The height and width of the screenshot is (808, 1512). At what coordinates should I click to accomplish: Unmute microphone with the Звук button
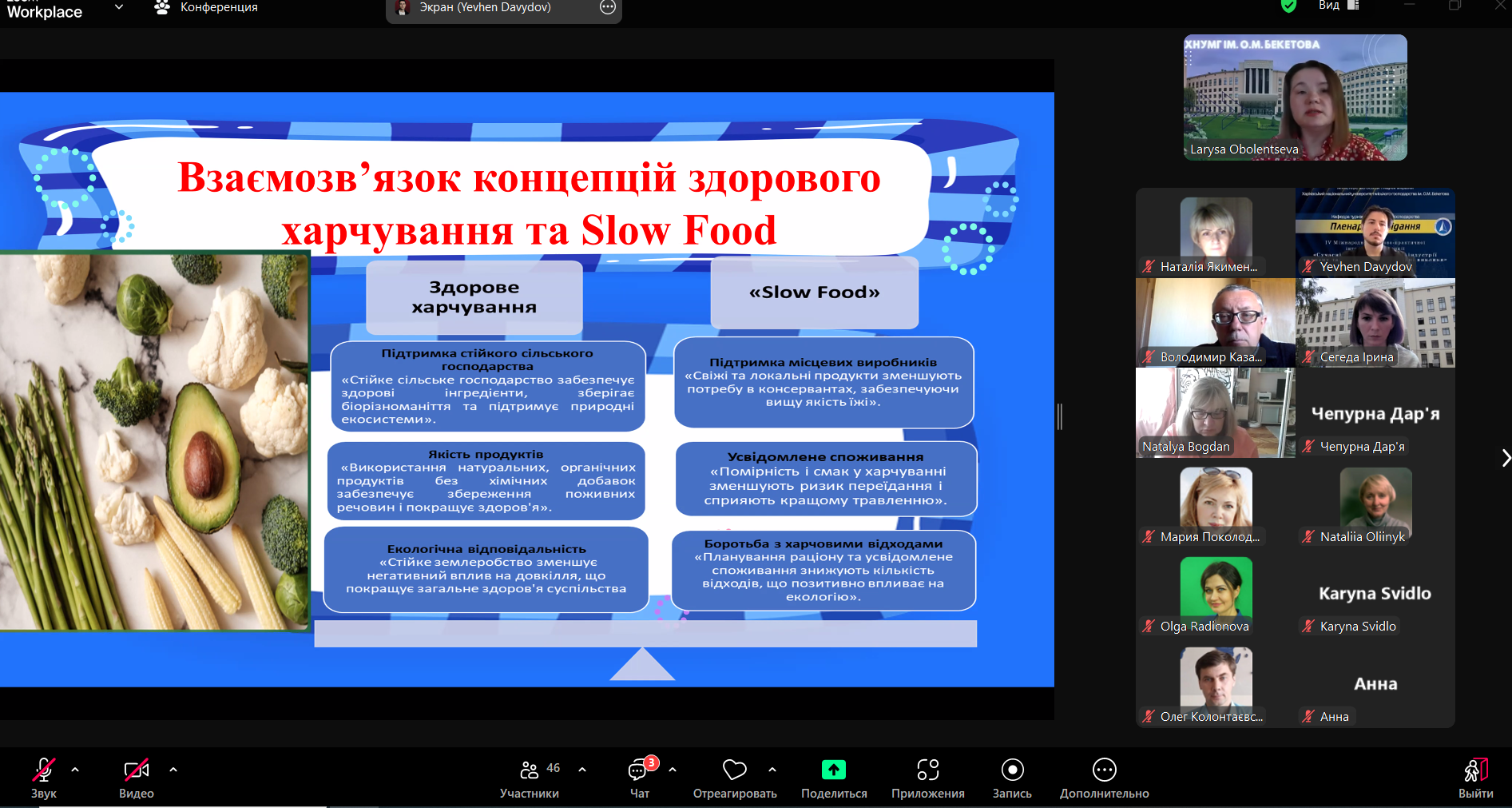click(x=44, y=778)
